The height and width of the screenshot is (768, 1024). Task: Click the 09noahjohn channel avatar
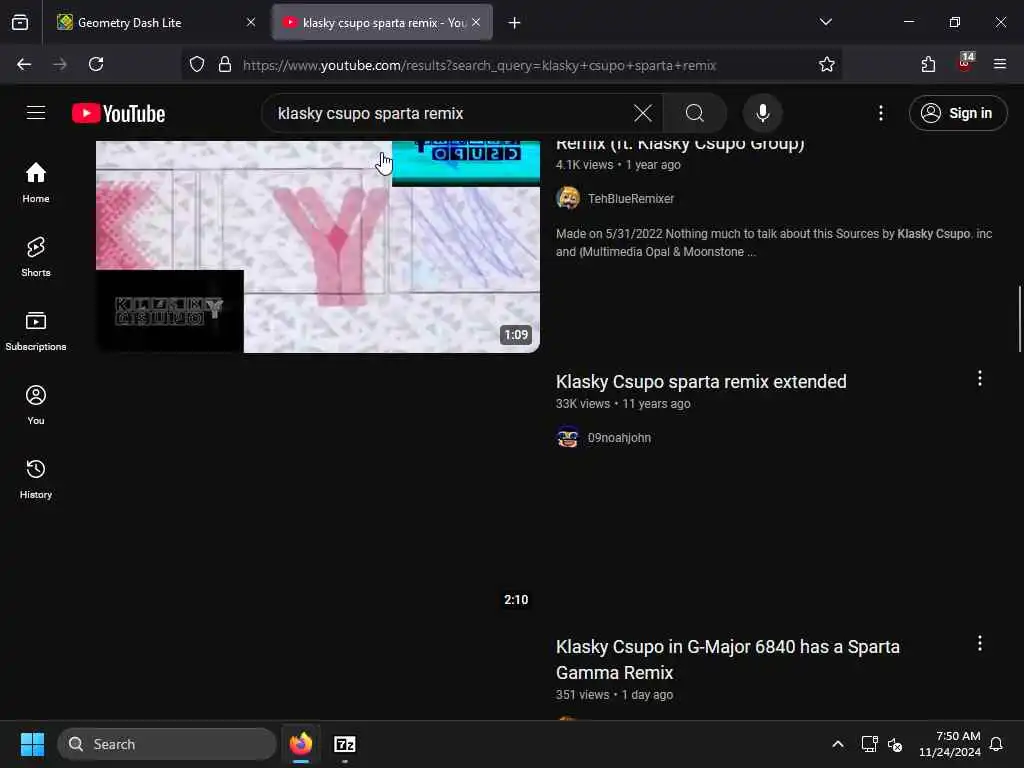(x=568, y=437)
